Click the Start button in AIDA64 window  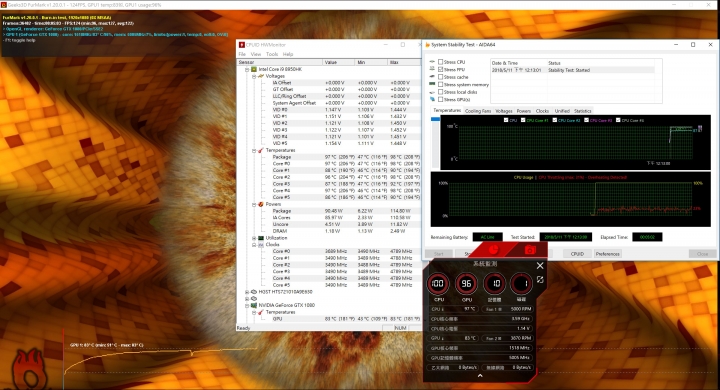439,254
